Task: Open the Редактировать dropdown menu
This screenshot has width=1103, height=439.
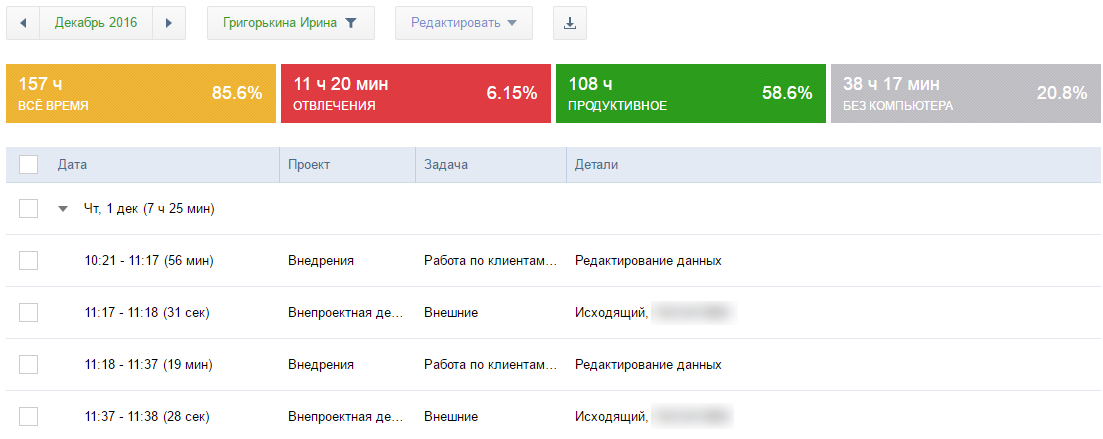Action: 464,23
